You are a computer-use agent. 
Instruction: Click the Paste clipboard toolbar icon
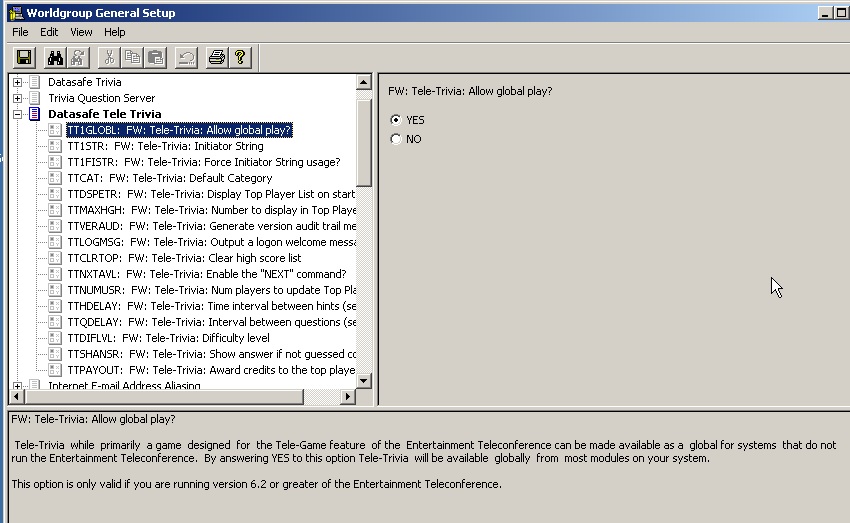click(155, 58)
